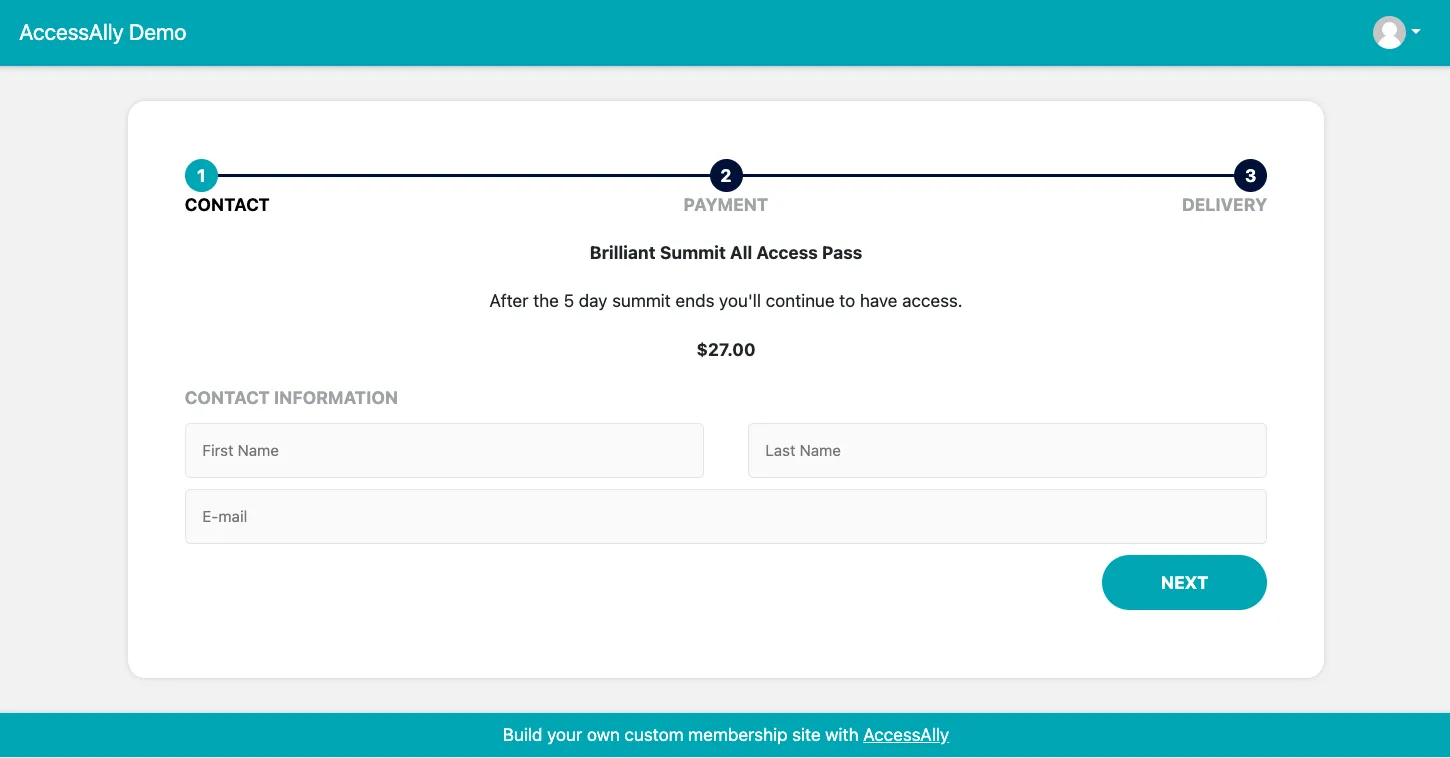Click the user avatar icon in the header

point(1389,32)
